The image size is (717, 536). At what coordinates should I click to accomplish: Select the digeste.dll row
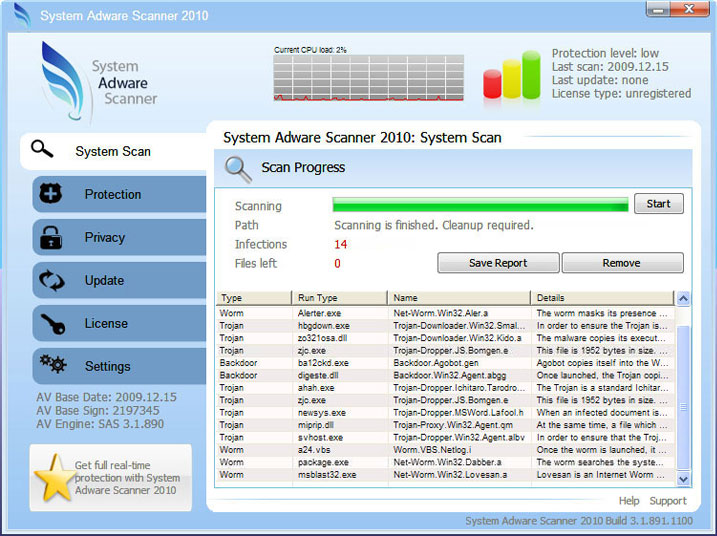[x=446, y=375]
